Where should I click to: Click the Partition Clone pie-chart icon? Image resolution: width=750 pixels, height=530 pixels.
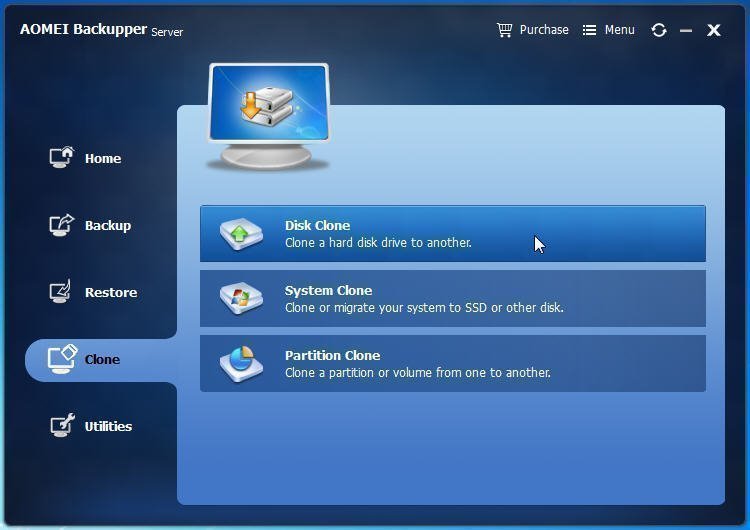[241, 364]
